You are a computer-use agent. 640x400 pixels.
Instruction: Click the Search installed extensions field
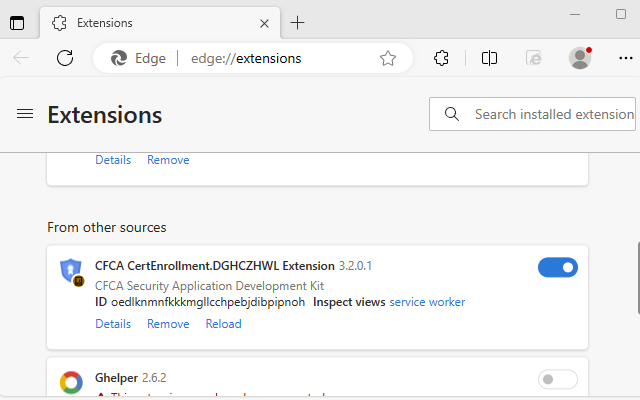552,114
